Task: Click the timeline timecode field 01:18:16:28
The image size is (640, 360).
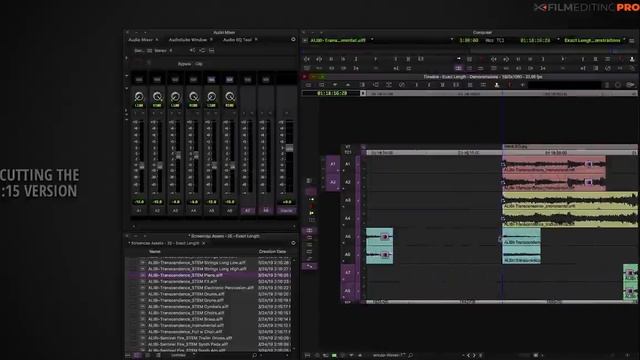Action: [x=332, y=93]
